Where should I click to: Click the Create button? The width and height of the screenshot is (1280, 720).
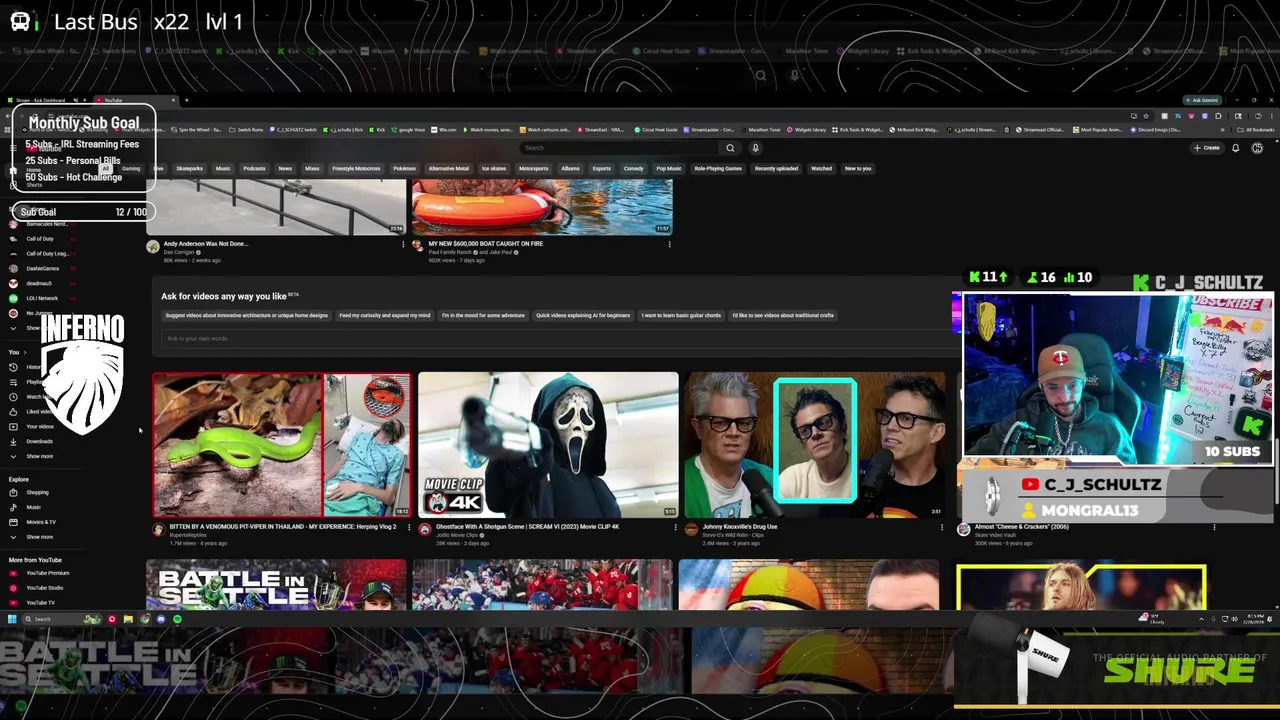tap(1206, 148)
